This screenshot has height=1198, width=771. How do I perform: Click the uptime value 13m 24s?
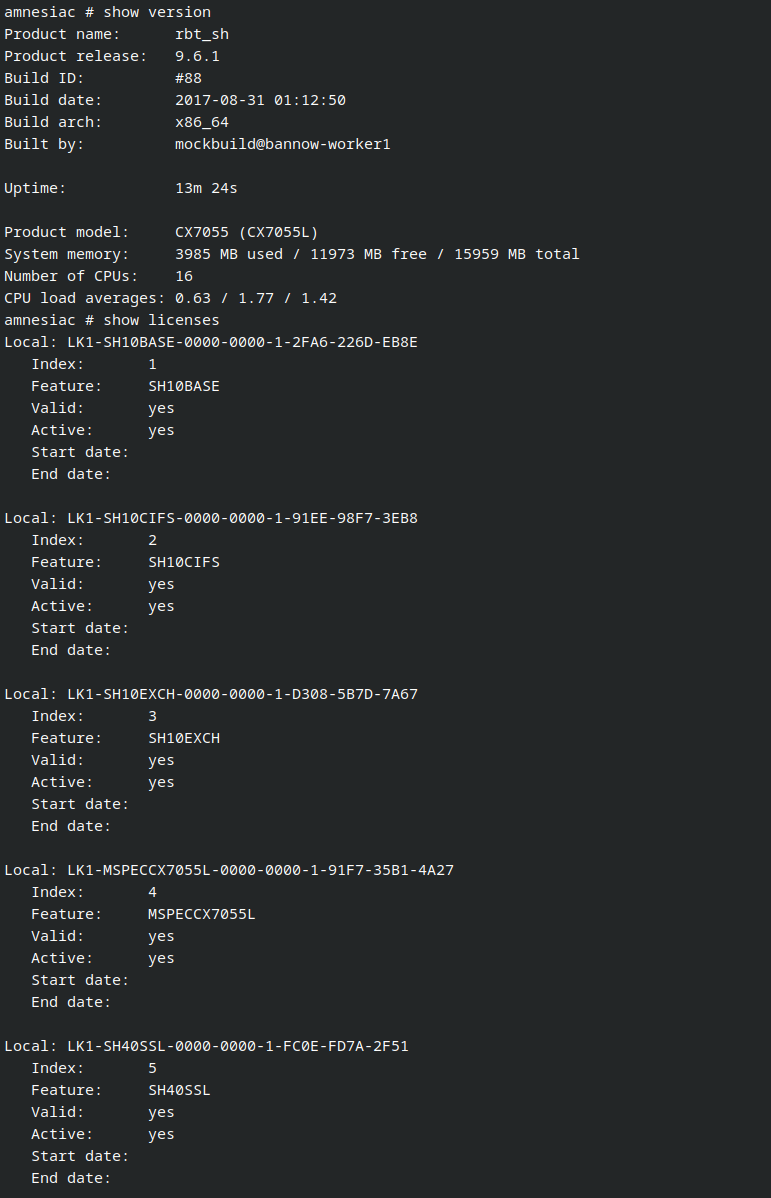(206, 188)
